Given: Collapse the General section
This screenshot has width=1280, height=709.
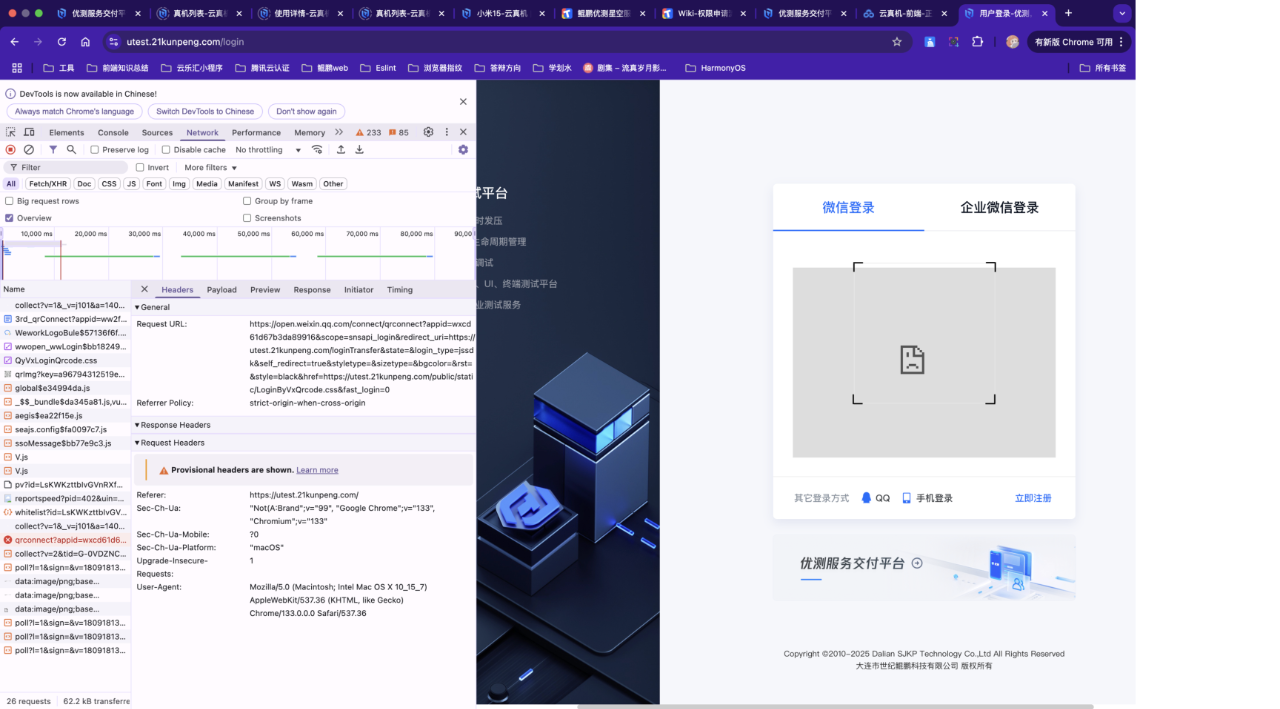Looking at the screenshot, I should [x=153, y=307].
